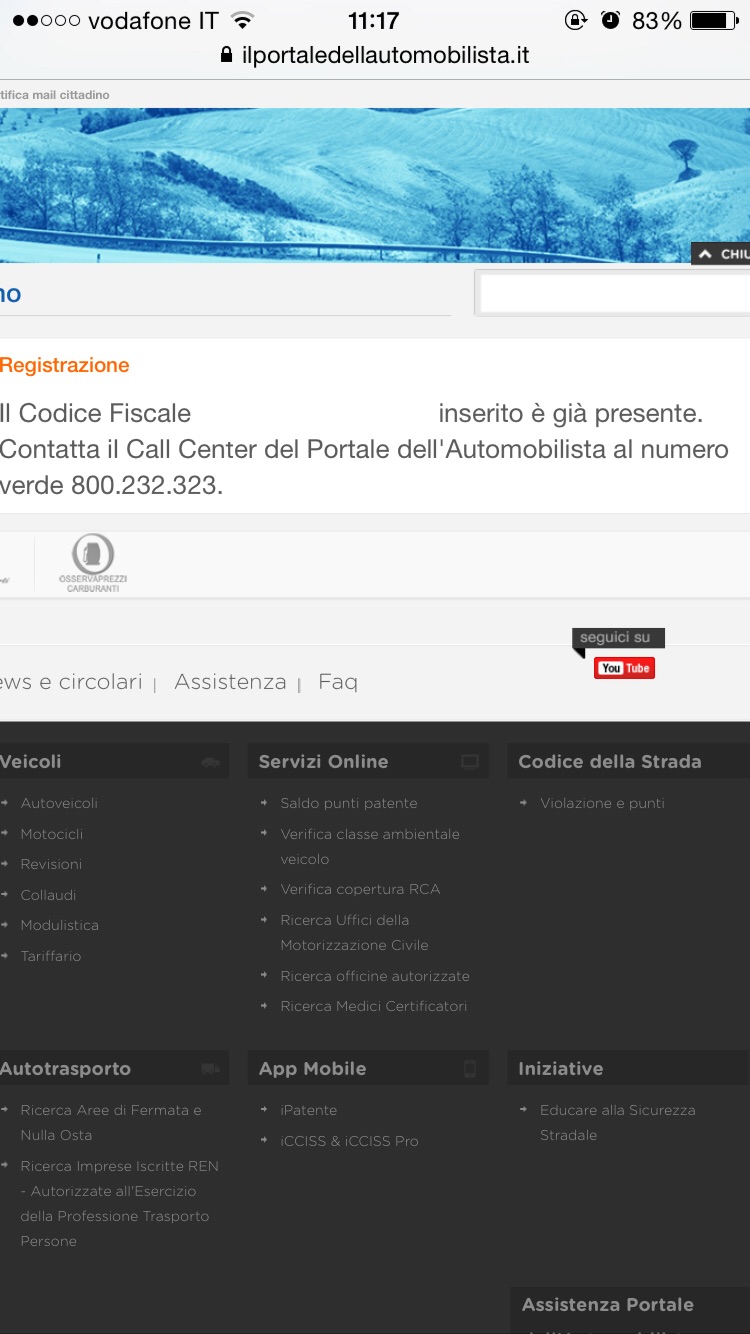750x1334 pixels.
Task: Tap the ilportaledellautomobilista.it address bar
Action: [385, 55]
